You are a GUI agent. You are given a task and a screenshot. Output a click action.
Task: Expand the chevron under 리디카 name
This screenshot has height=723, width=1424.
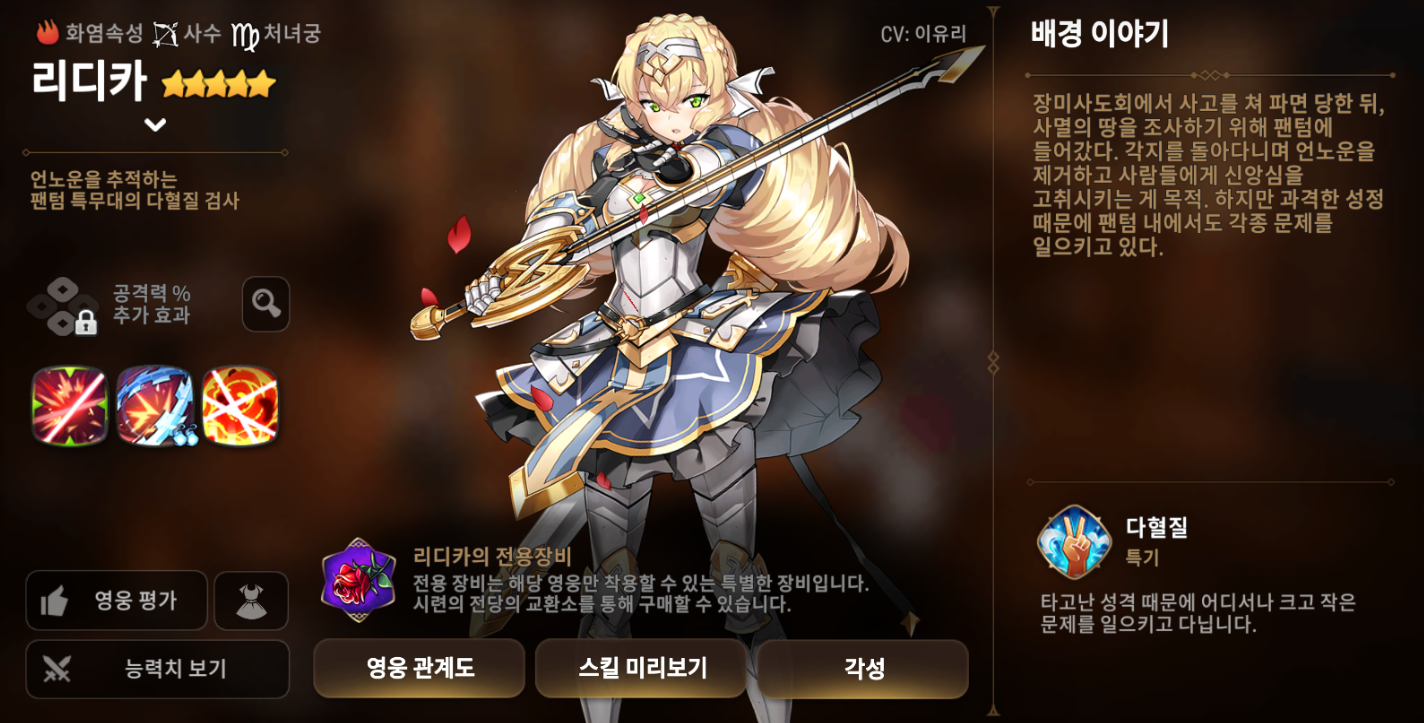point(155,125)
